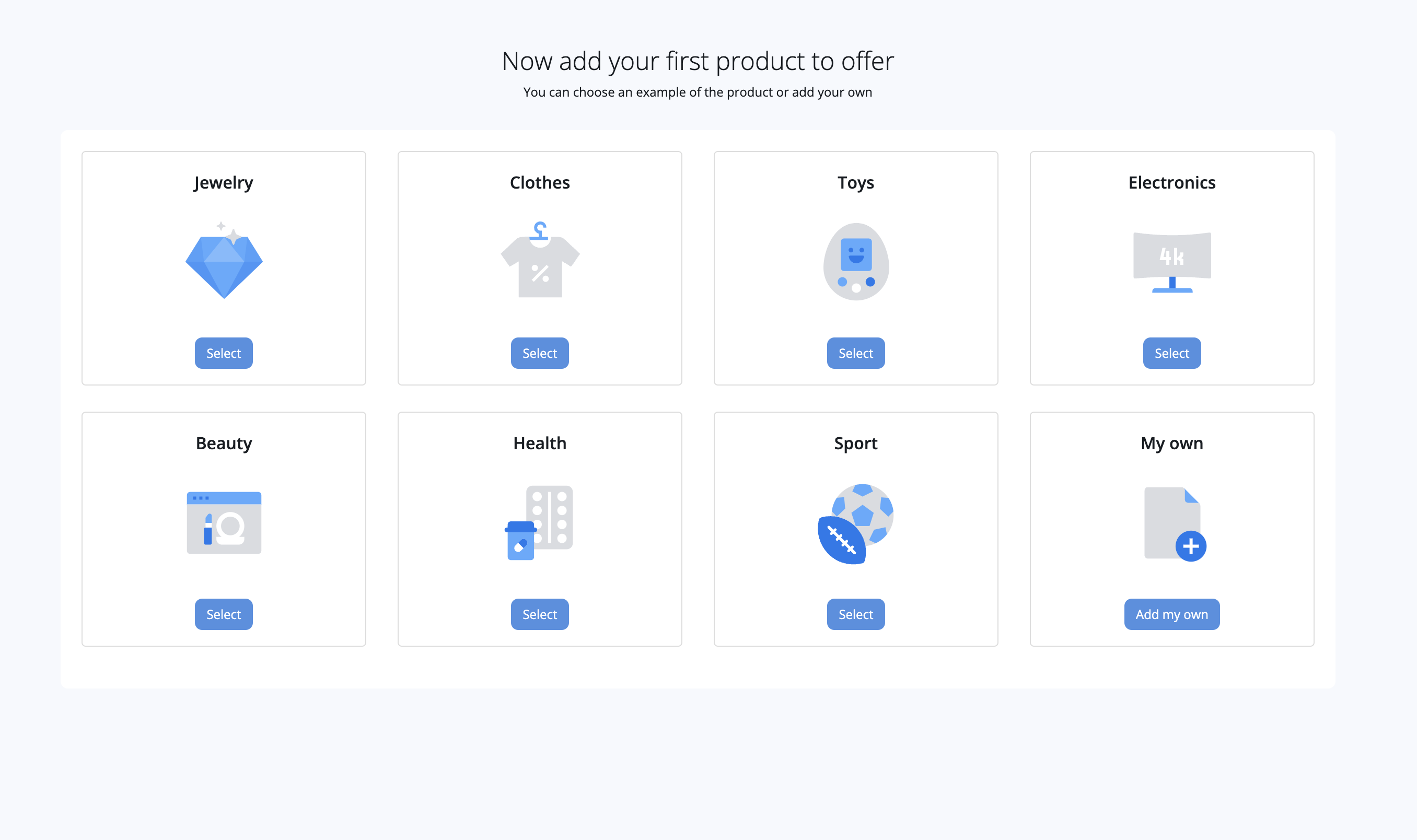Viewport: 1417px width, 840px height.
Task: Click the Toys egg-shaped gadget icon
Action: (855, 262)
